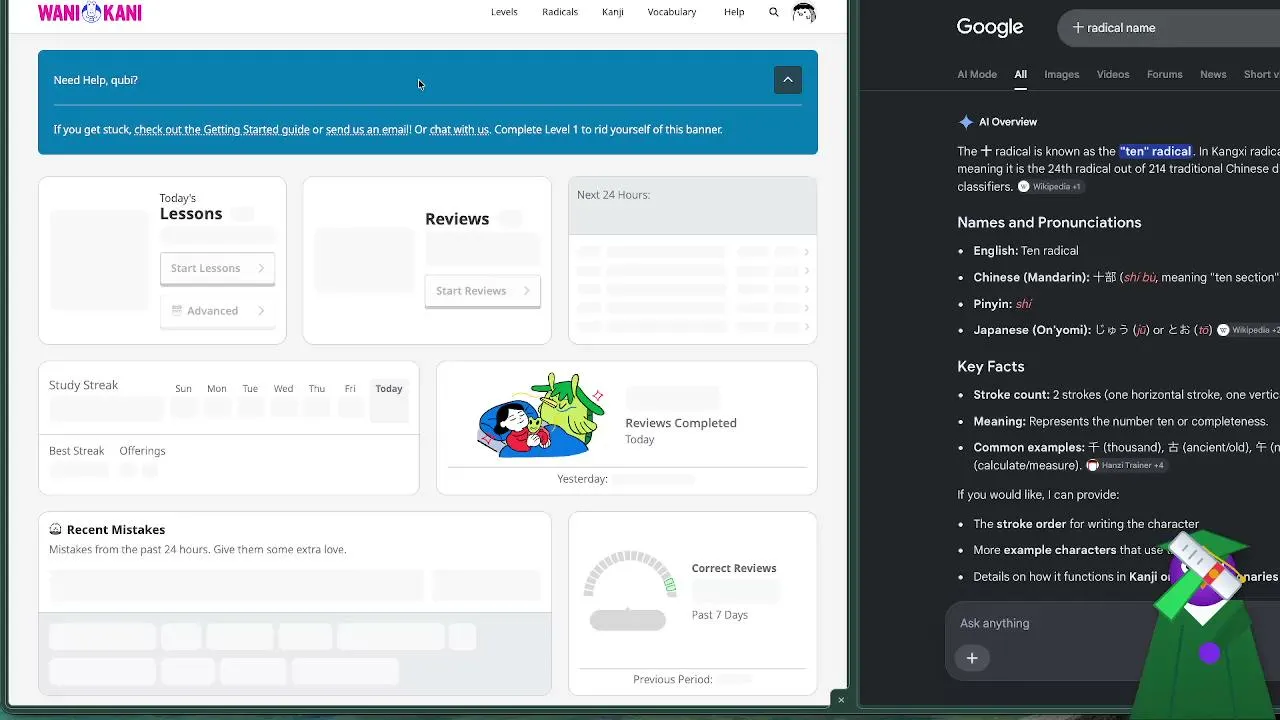Click the Today's Lessons heading
This screenshot has height=720, width=1280.
point(191,207)
